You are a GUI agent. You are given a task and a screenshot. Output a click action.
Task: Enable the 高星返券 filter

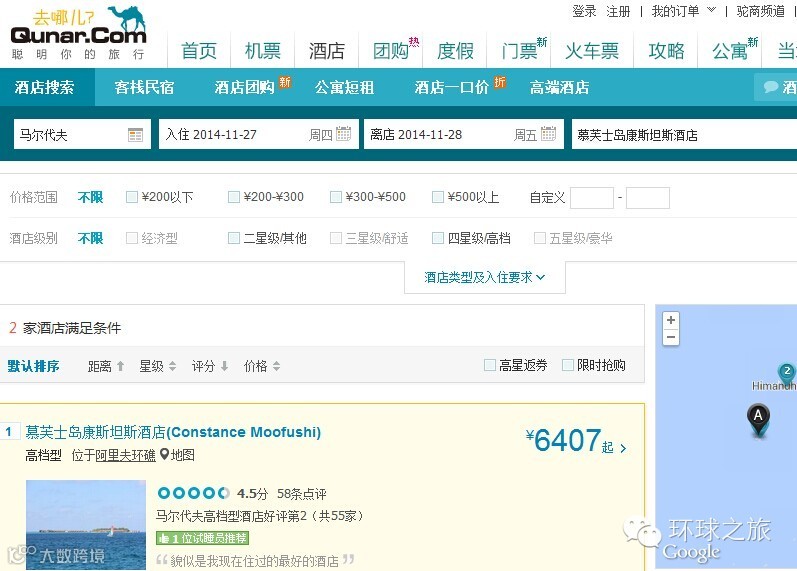489,365
